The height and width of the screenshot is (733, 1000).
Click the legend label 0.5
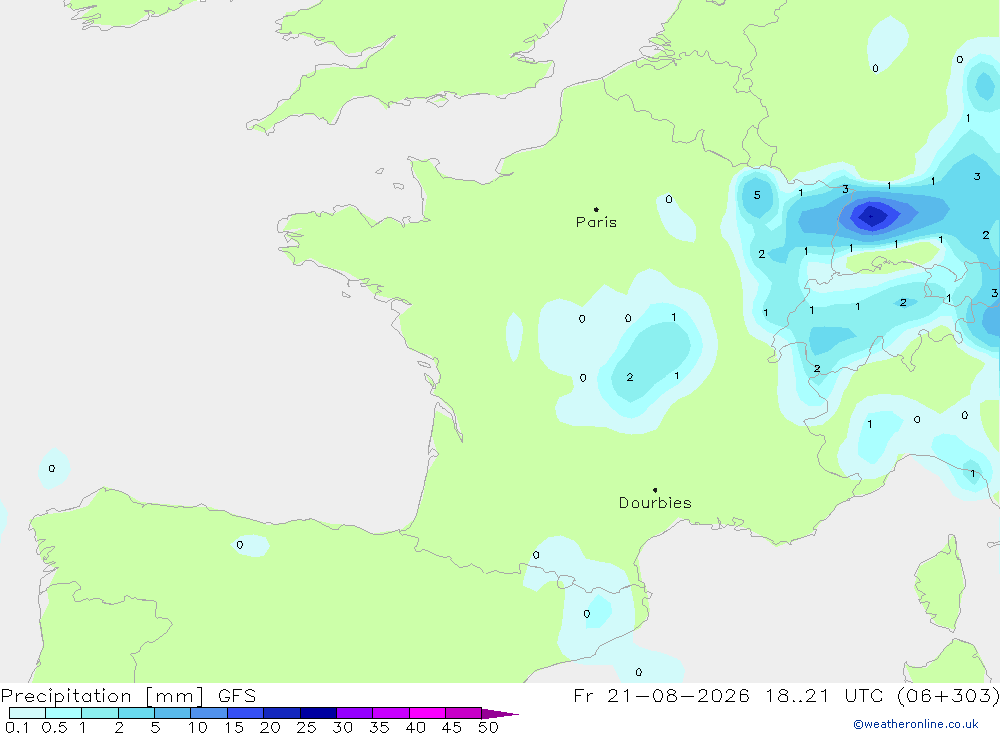pos(54,727)
